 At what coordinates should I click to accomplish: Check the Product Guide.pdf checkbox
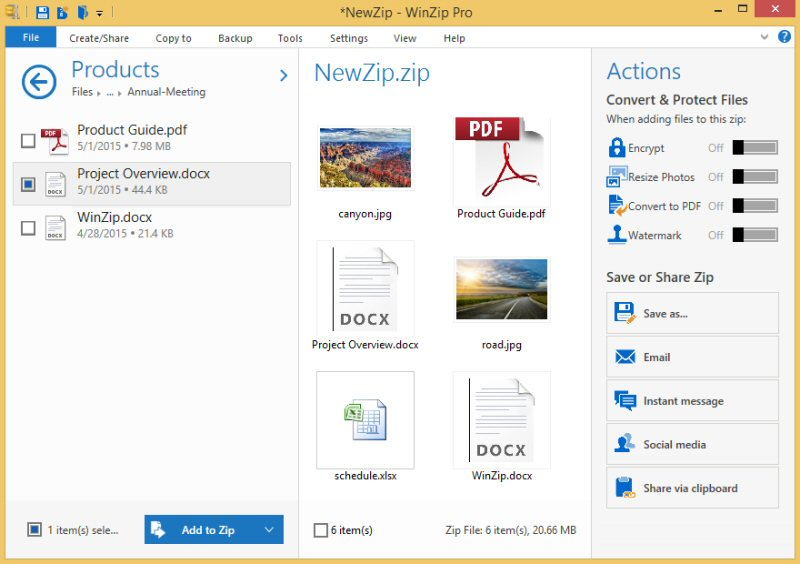[x=28, y=141]
